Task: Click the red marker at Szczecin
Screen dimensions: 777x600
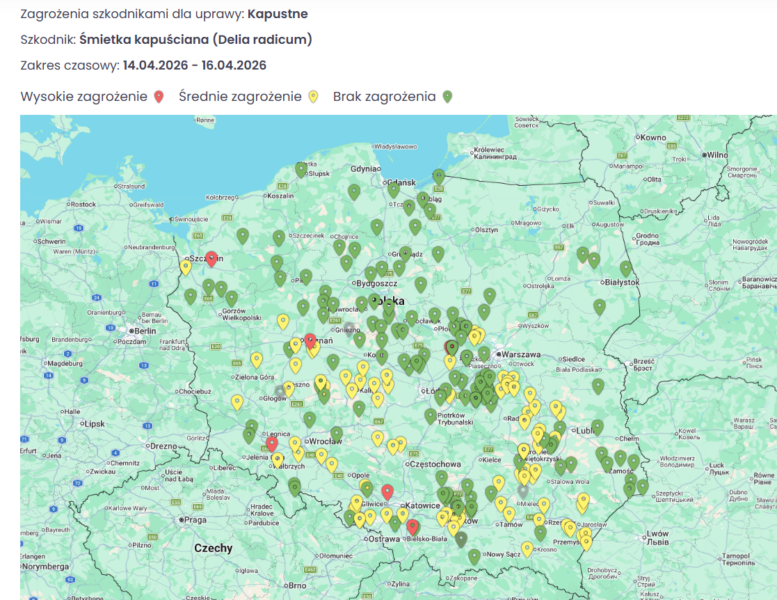Action: click(x=211, y=258)
